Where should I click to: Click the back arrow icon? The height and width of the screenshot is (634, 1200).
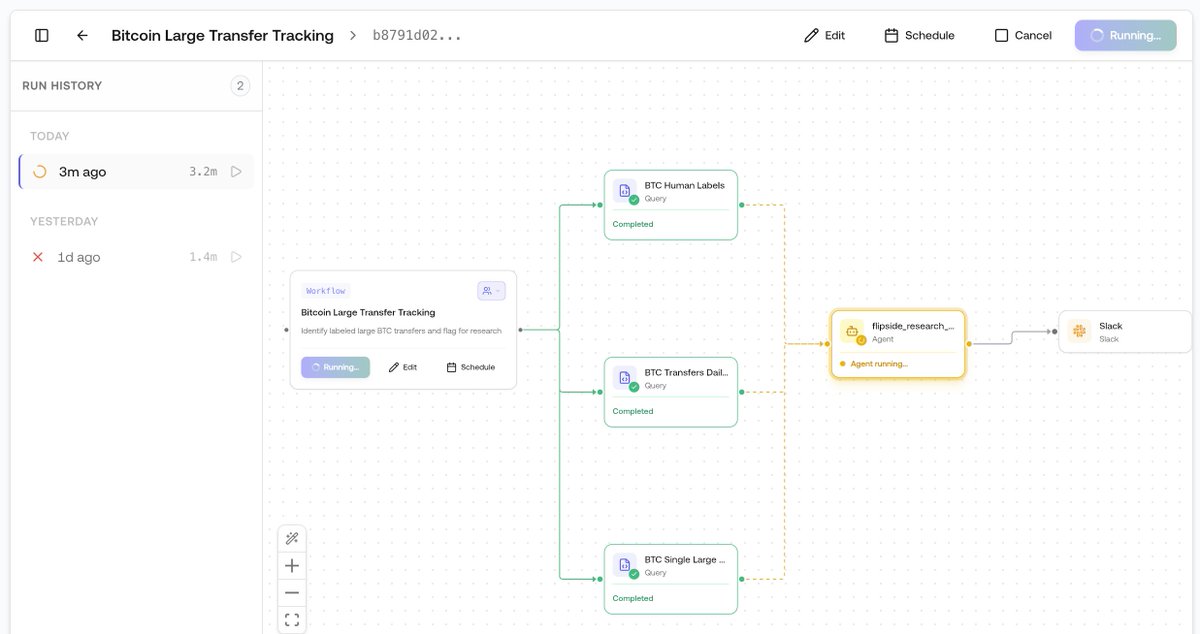pyautogui.click(x=82, y=35)
